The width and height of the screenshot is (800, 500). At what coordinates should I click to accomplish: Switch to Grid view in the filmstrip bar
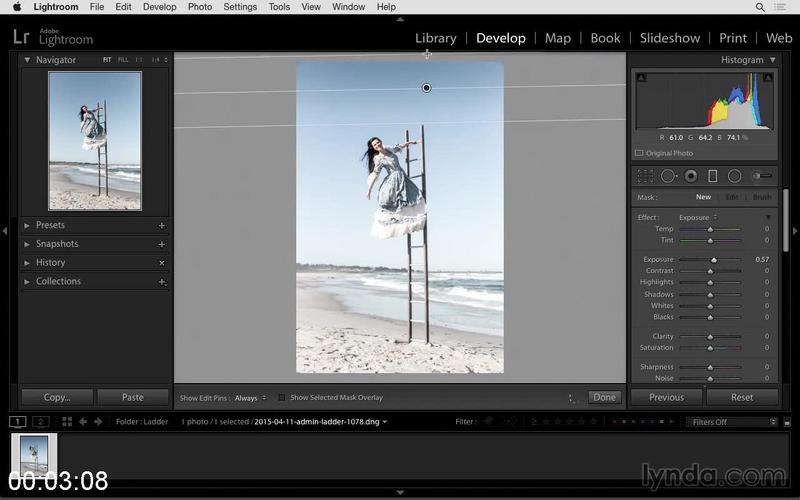click(x=67, y=421)
